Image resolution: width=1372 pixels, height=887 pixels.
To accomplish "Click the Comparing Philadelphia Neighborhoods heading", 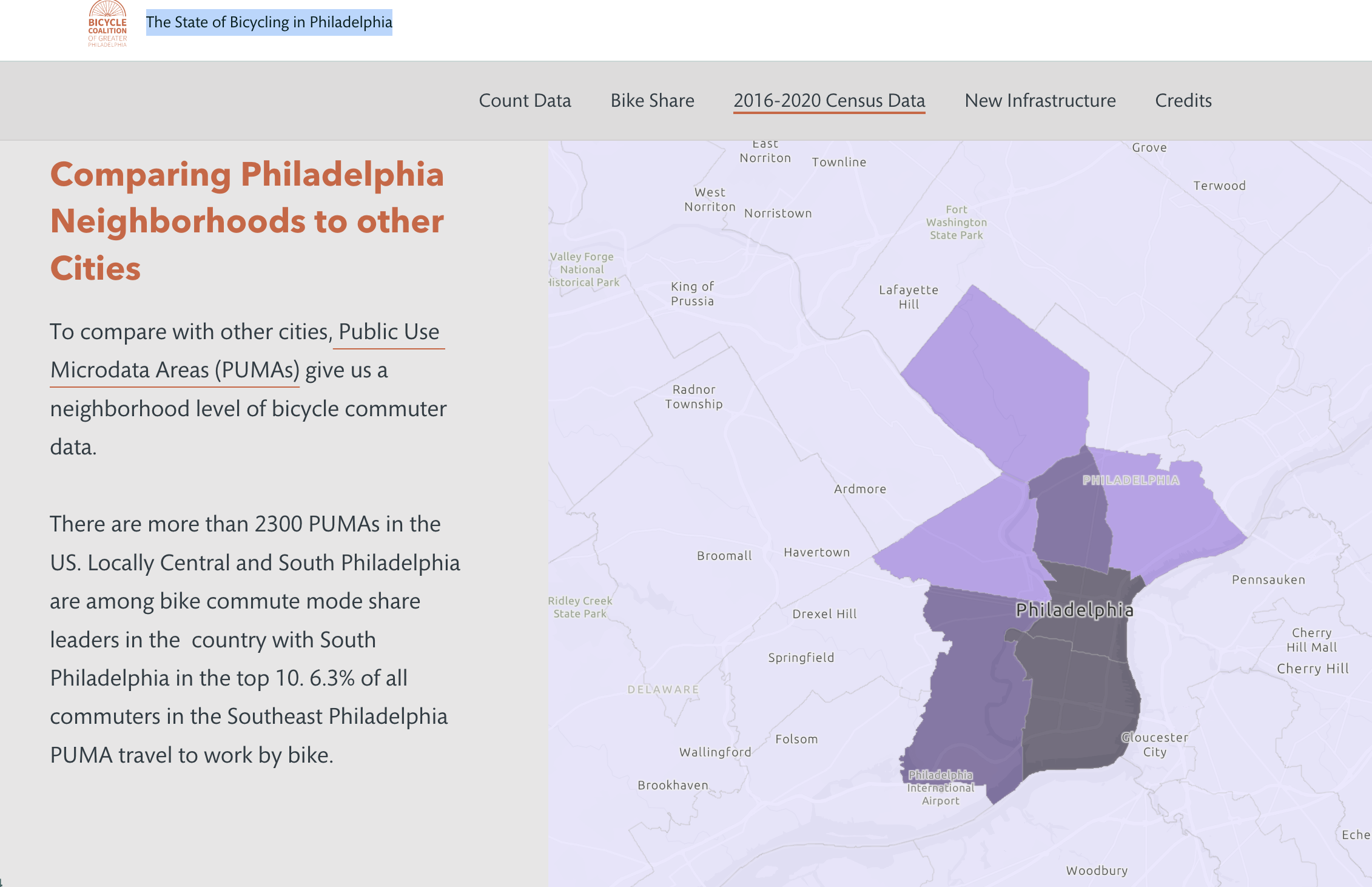I will tap(247, 221).
